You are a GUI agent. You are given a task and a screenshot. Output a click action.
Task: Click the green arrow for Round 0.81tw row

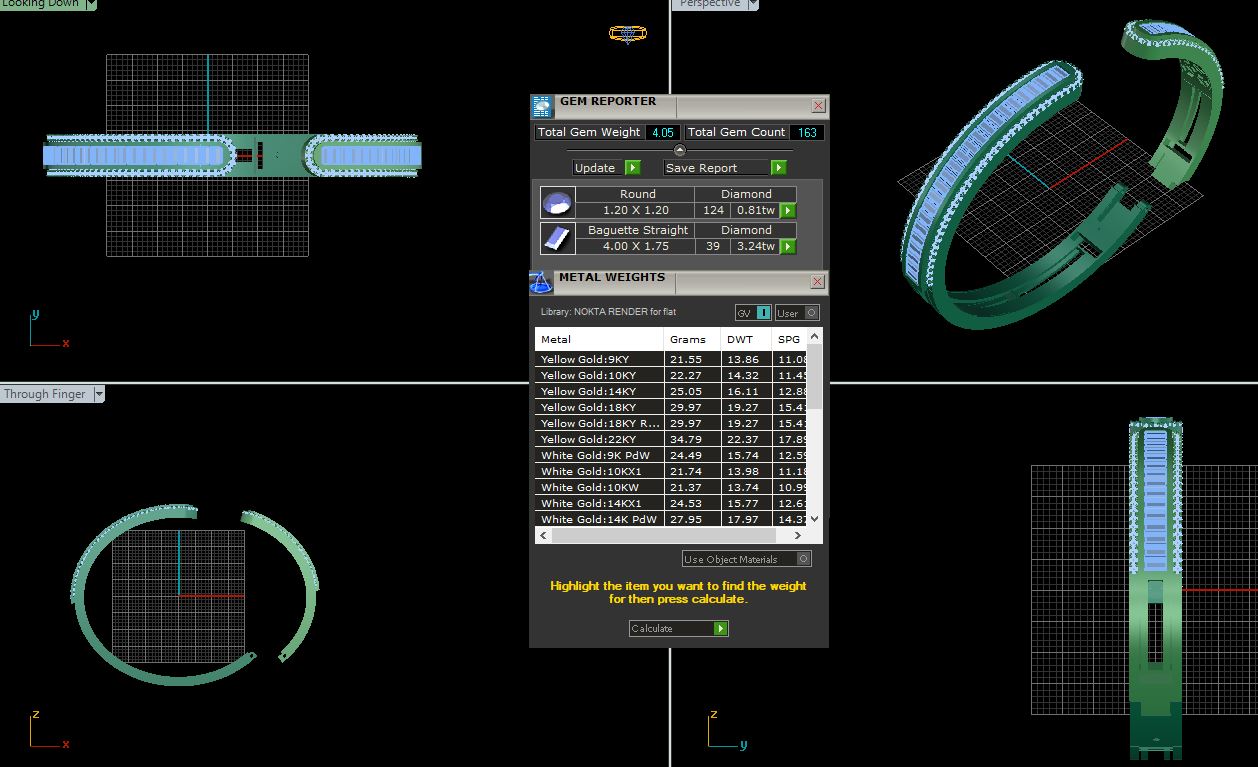point(788,210)
